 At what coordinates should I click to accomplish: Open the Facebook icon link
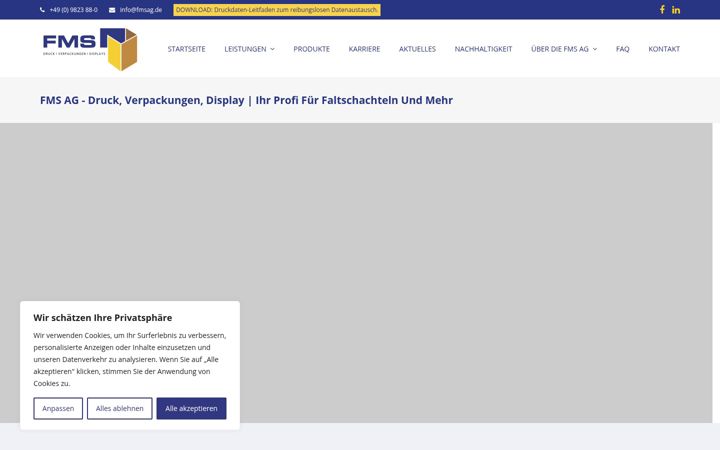point(662,10)
